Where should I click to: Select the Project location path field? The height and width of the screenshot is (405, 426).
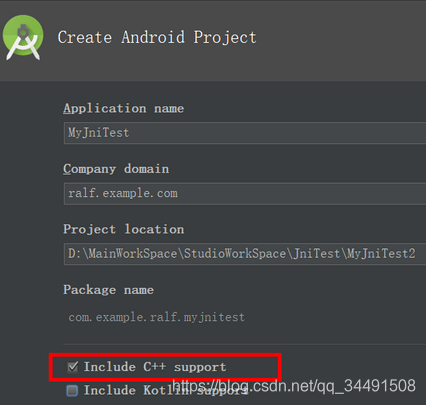tap(245, 254)
